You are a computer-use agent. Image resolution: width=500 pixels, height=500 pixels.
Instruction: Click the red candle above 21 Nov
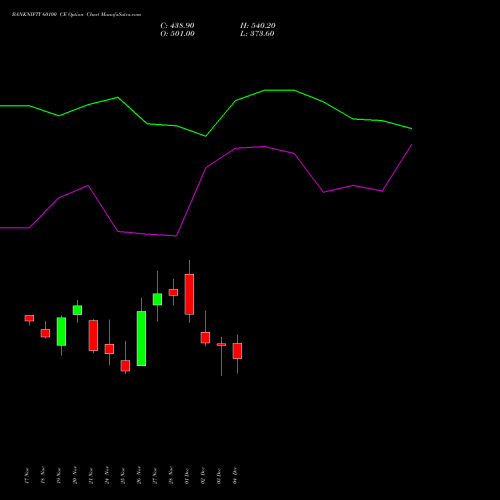(93, 335)
